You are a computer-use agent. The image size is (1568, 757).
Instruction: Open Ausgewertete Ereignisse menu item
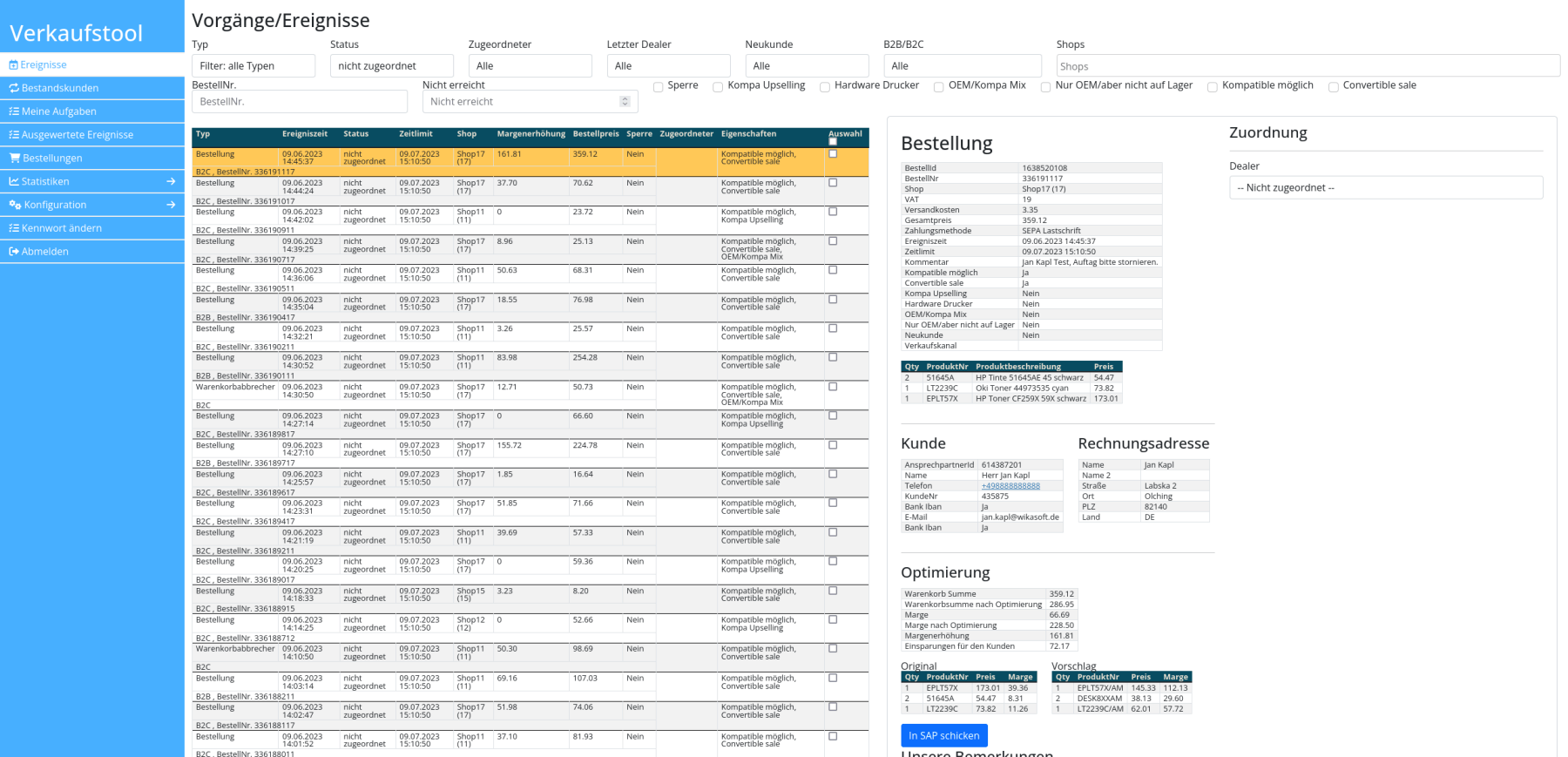click(78, 135)
